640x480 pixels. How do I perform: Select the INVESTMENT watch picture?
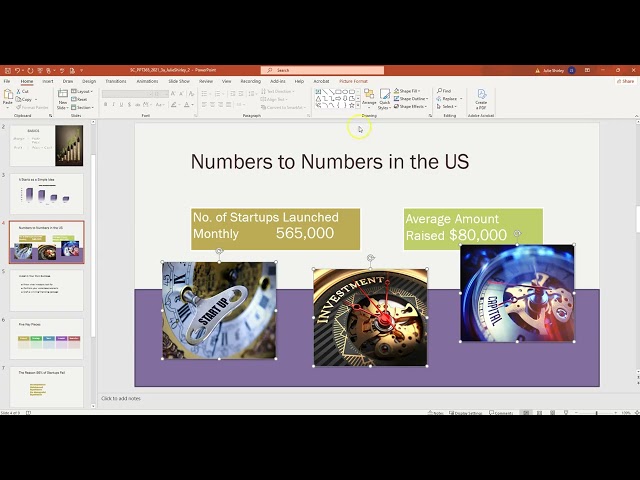click(x=370, y=317)
